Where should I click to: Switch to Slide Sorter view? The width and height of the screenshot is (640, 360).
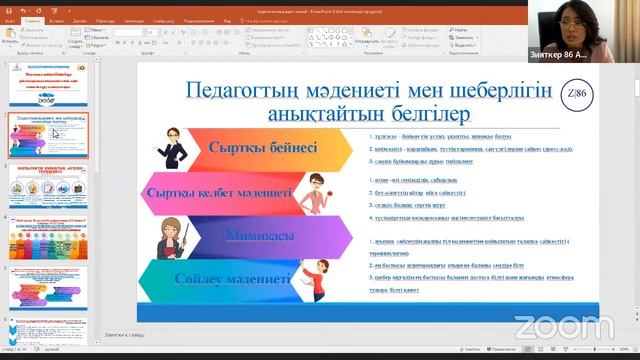point(541,349)
